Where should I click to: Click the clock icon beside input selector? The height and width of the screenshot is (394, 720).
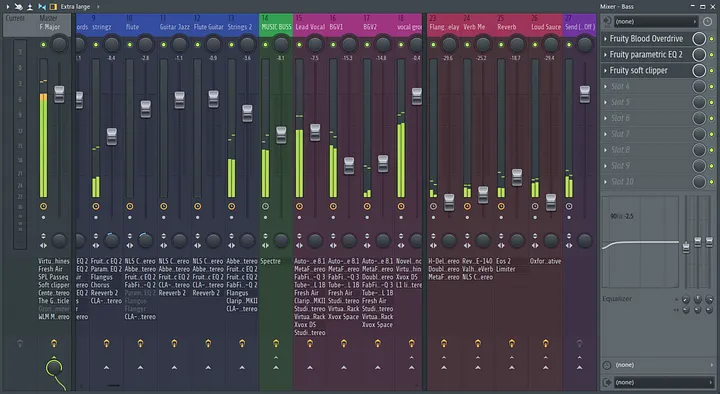click(x=708, y=22)
